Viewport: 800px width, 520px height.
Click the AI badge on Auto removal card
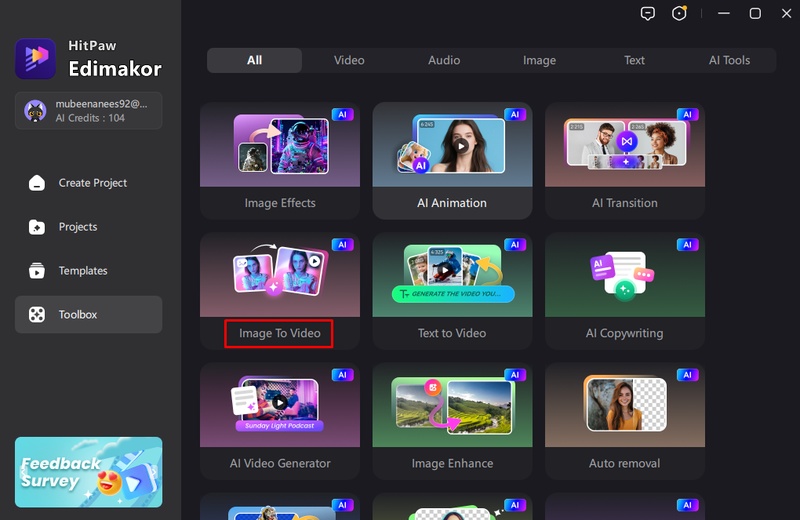point(687,375)
